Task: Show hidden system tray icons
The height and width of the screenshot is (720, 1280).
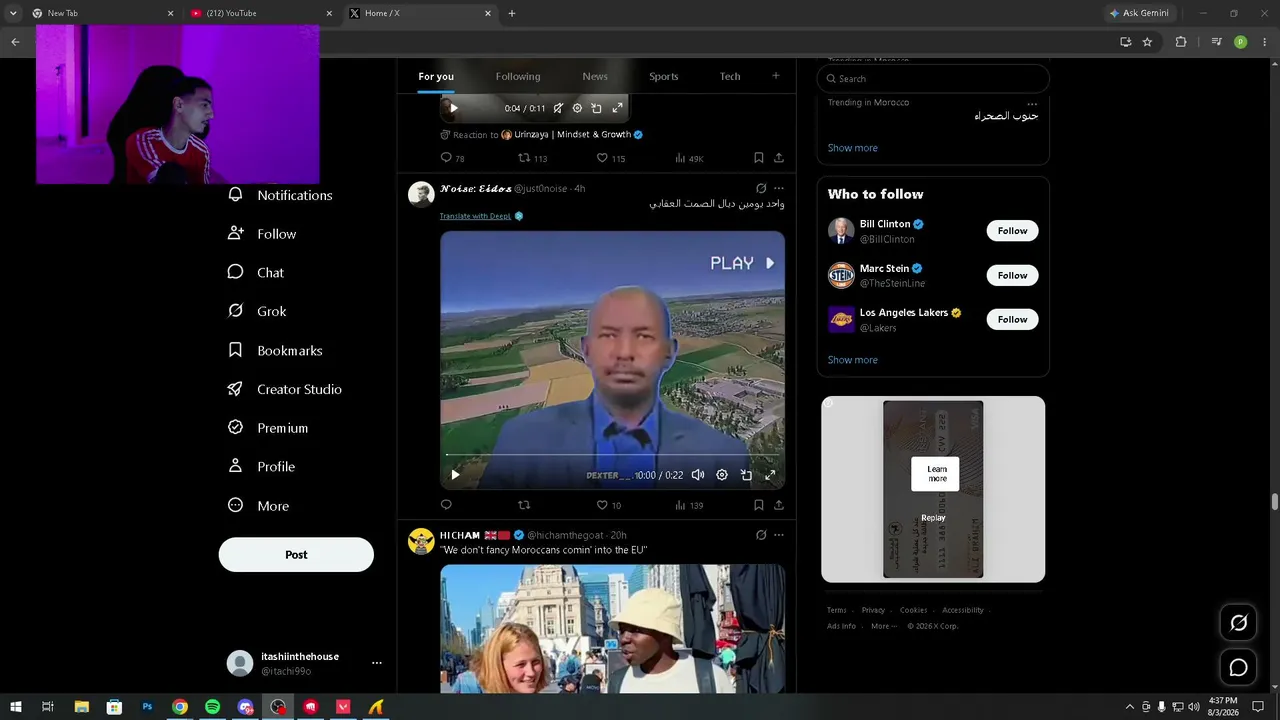Action: click(1130, 707)
